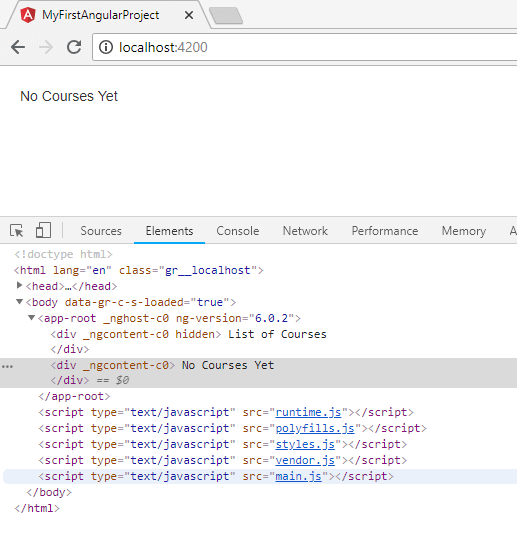The height and width of the screenshot is (541, 517).
Task: Collapse the app-root element node
Action: 31,317
